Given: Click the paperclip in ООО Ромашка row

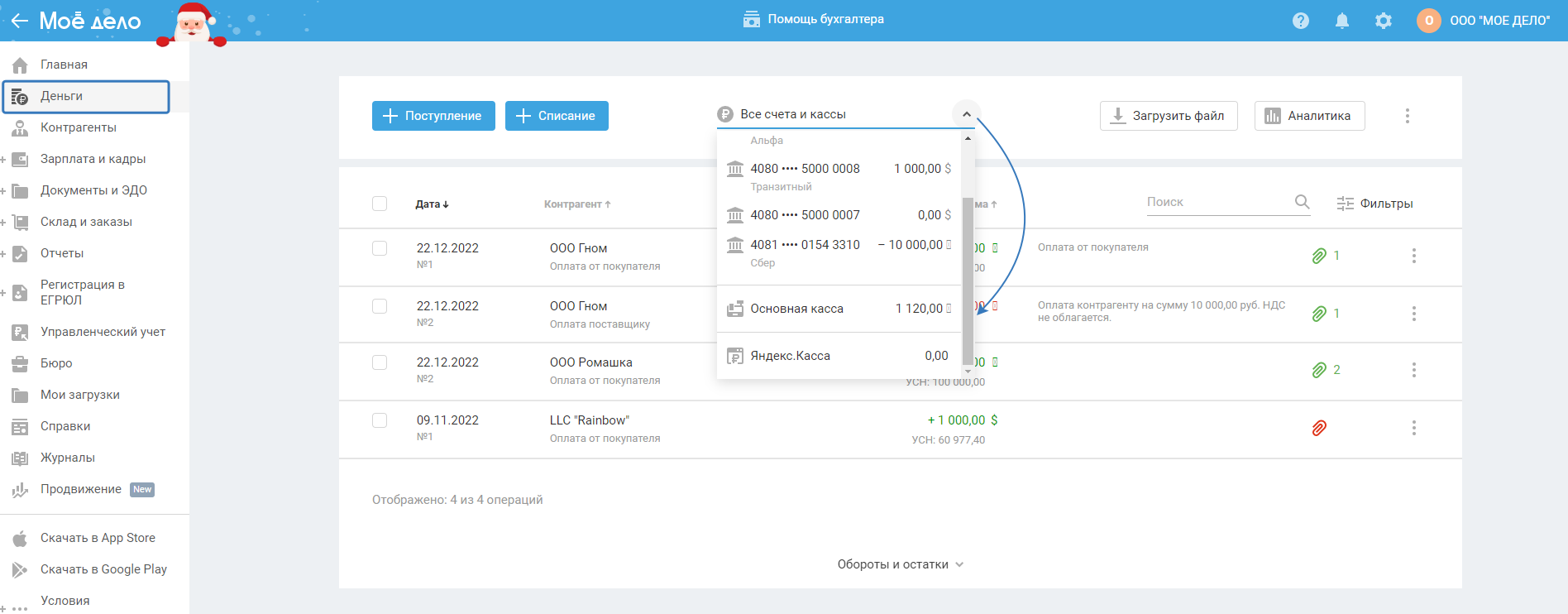Looking at the screenshot, I should coord(1319,370).
